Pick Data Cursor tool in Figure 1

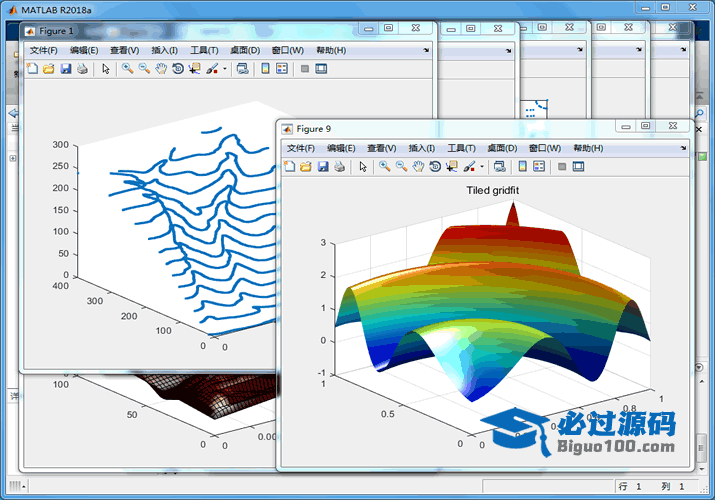coord(194,69)
